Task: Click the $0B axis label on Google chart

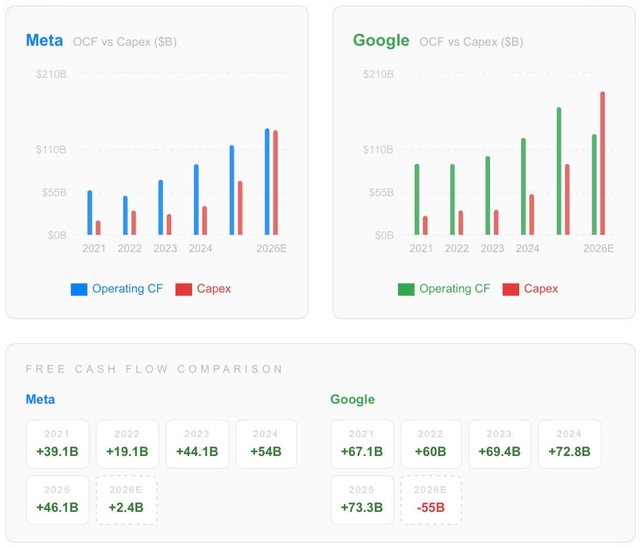Action: tap(384, 235)
